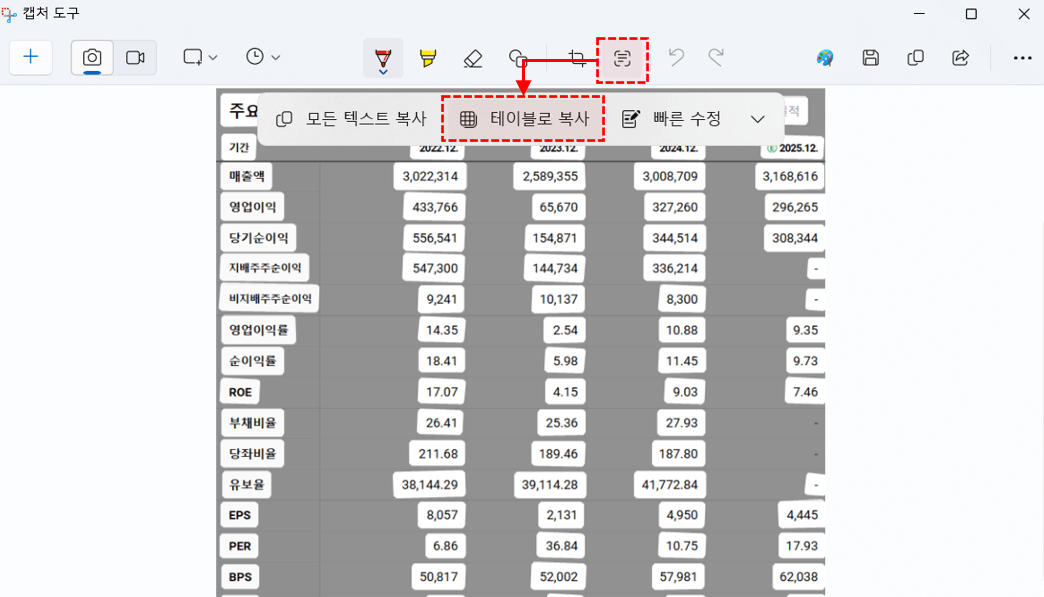Switch to video recording mode
The width and height of the screenshot is (1044, 597).
pos(135,57)
